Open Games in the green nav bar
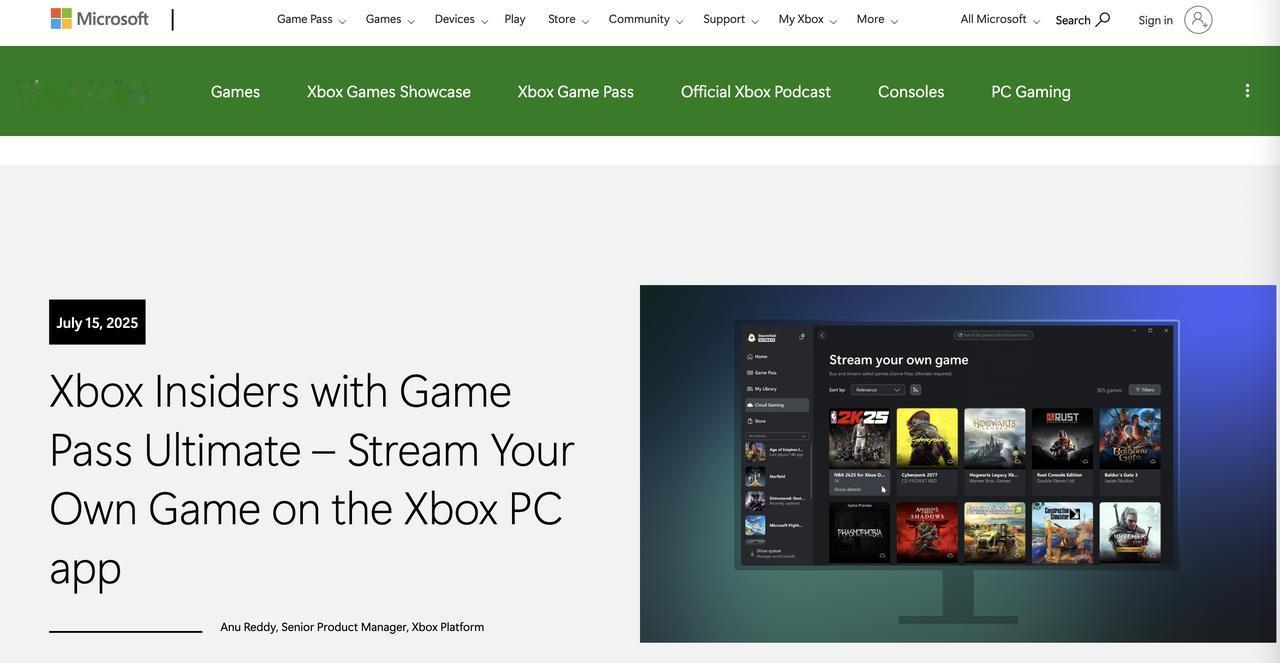 click(x=235, y=91)
